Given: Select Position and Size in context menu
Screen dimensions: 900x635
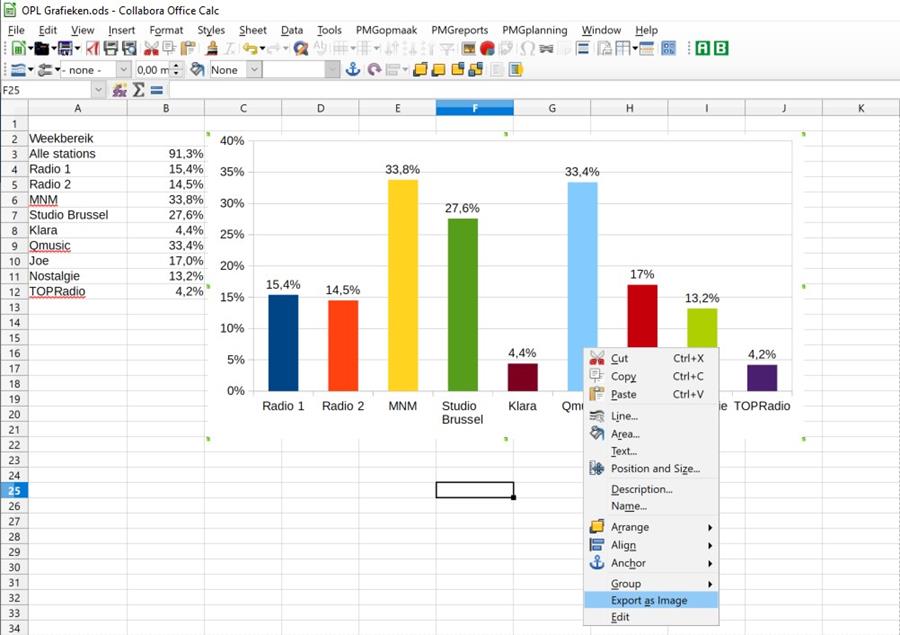Looking at the screenshot, I should click(651, 468).
